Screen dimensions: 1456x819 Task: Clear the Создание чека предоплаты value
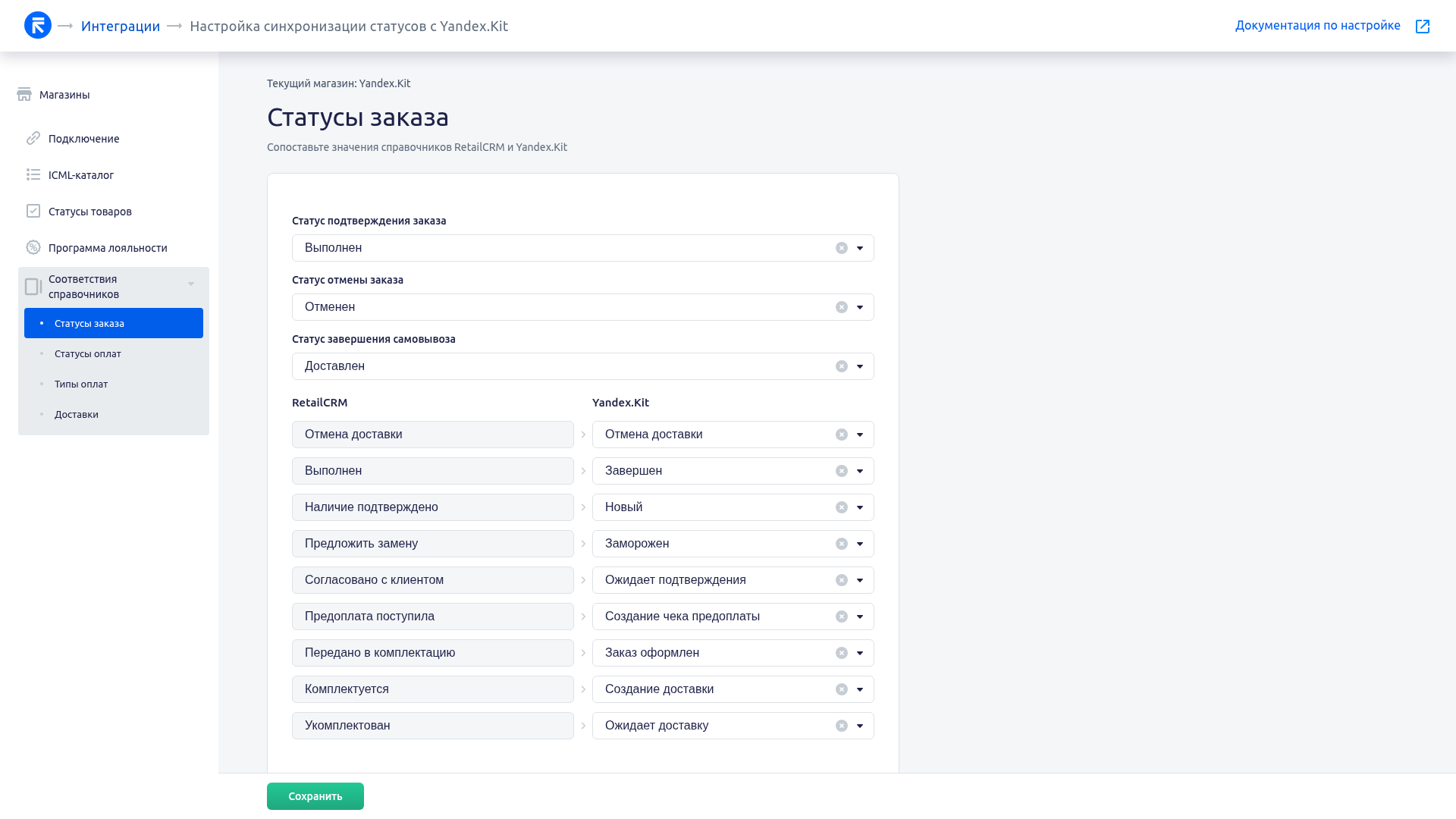coord(842,617)
